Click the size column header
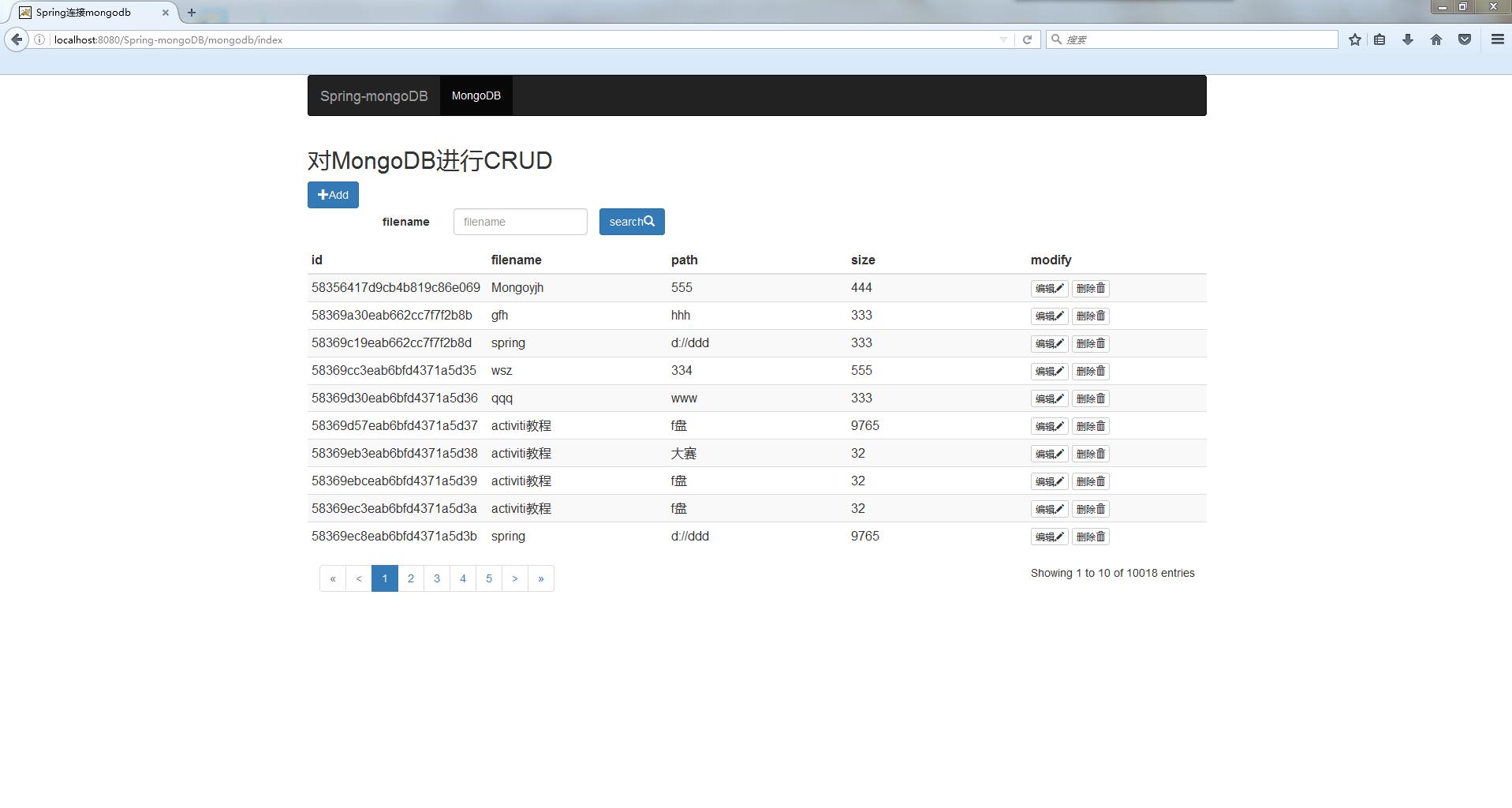The height and width of the screenshot is (808, 1512). pos(863,260)
